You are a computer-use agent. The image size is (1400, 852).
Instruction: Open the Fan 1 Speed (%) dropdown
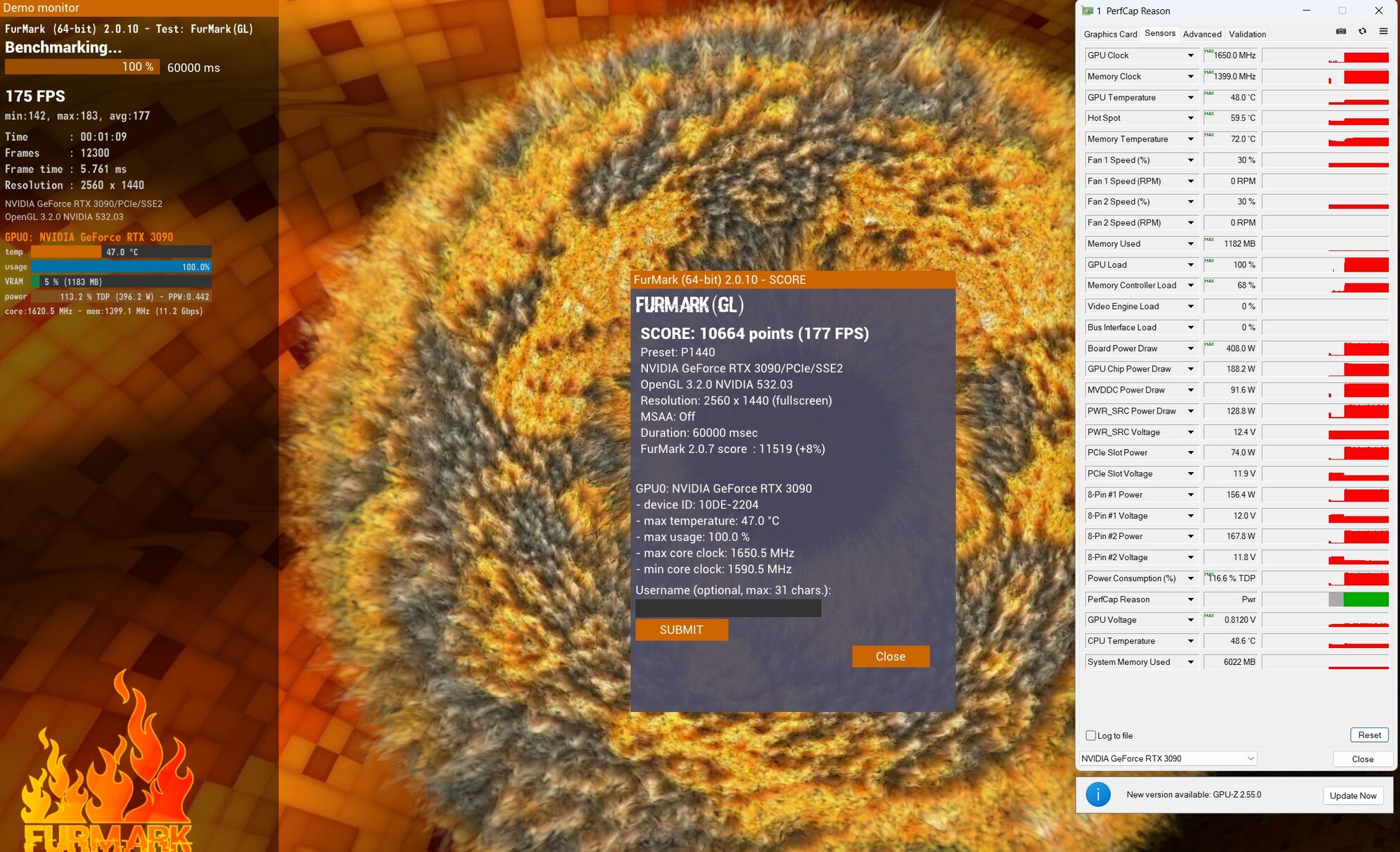(x=1190, y=160)
